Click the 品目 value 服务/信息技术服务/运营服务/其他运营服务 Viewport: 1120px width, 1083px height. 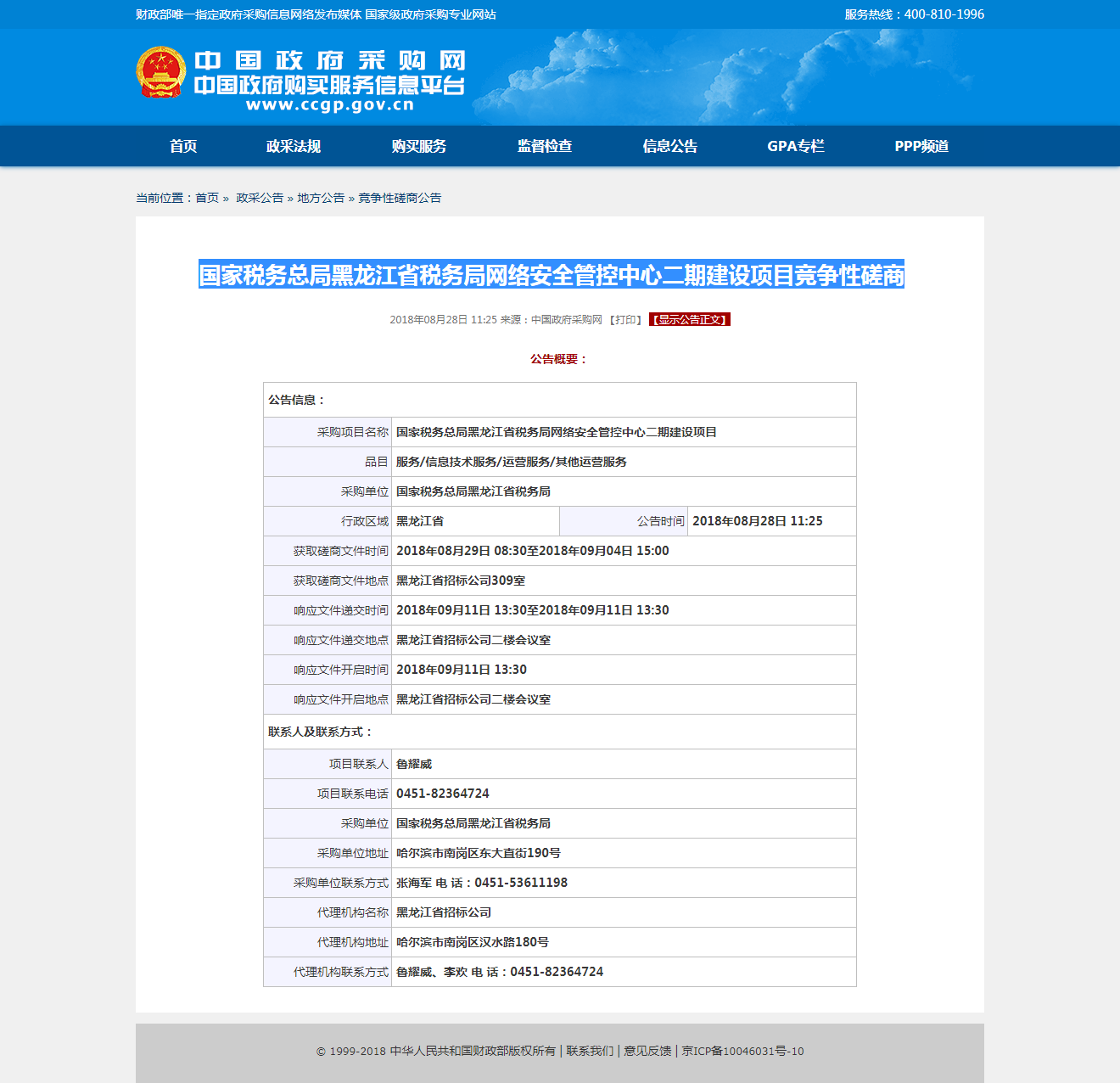512,462
